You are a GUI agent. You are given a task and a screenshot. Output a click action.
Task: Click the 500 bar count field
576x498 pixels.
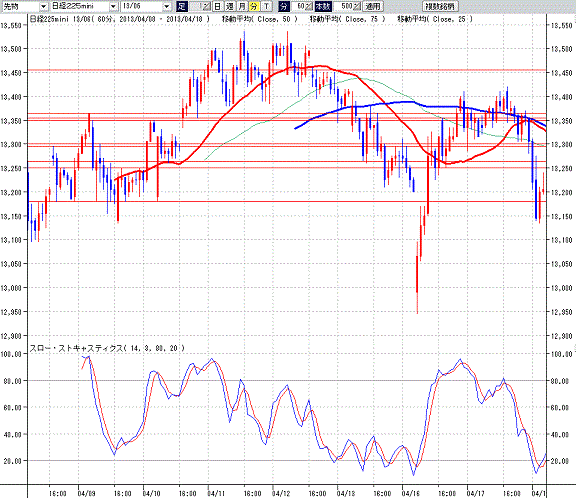(x=343, y=6)
